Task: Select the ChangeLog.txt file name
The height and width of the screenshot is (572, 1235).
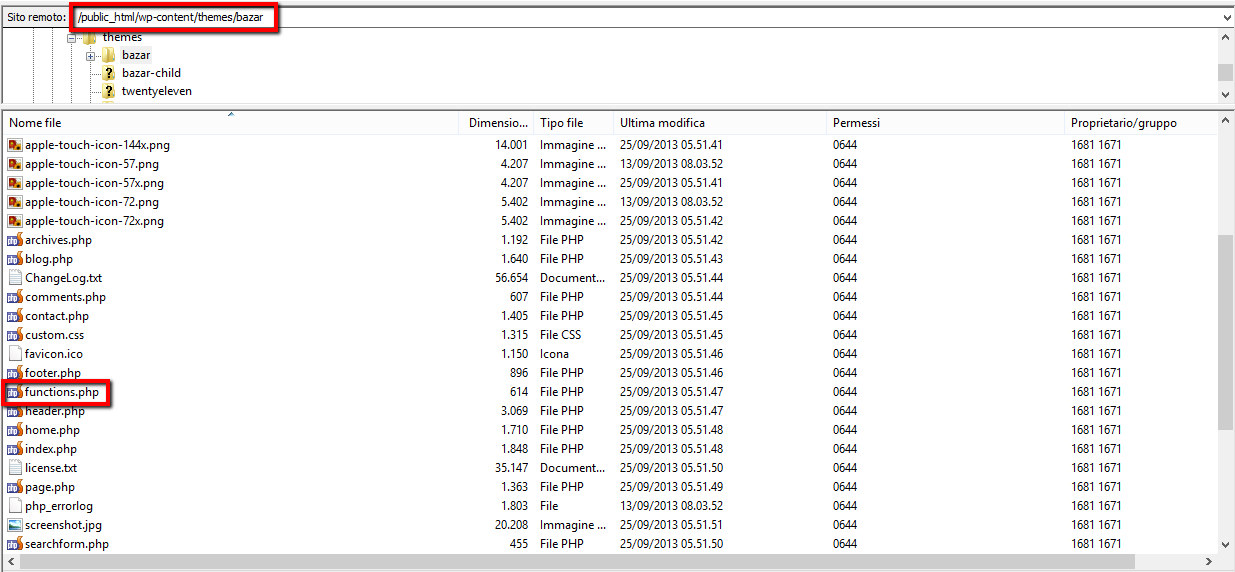Action: coord(63,278)
